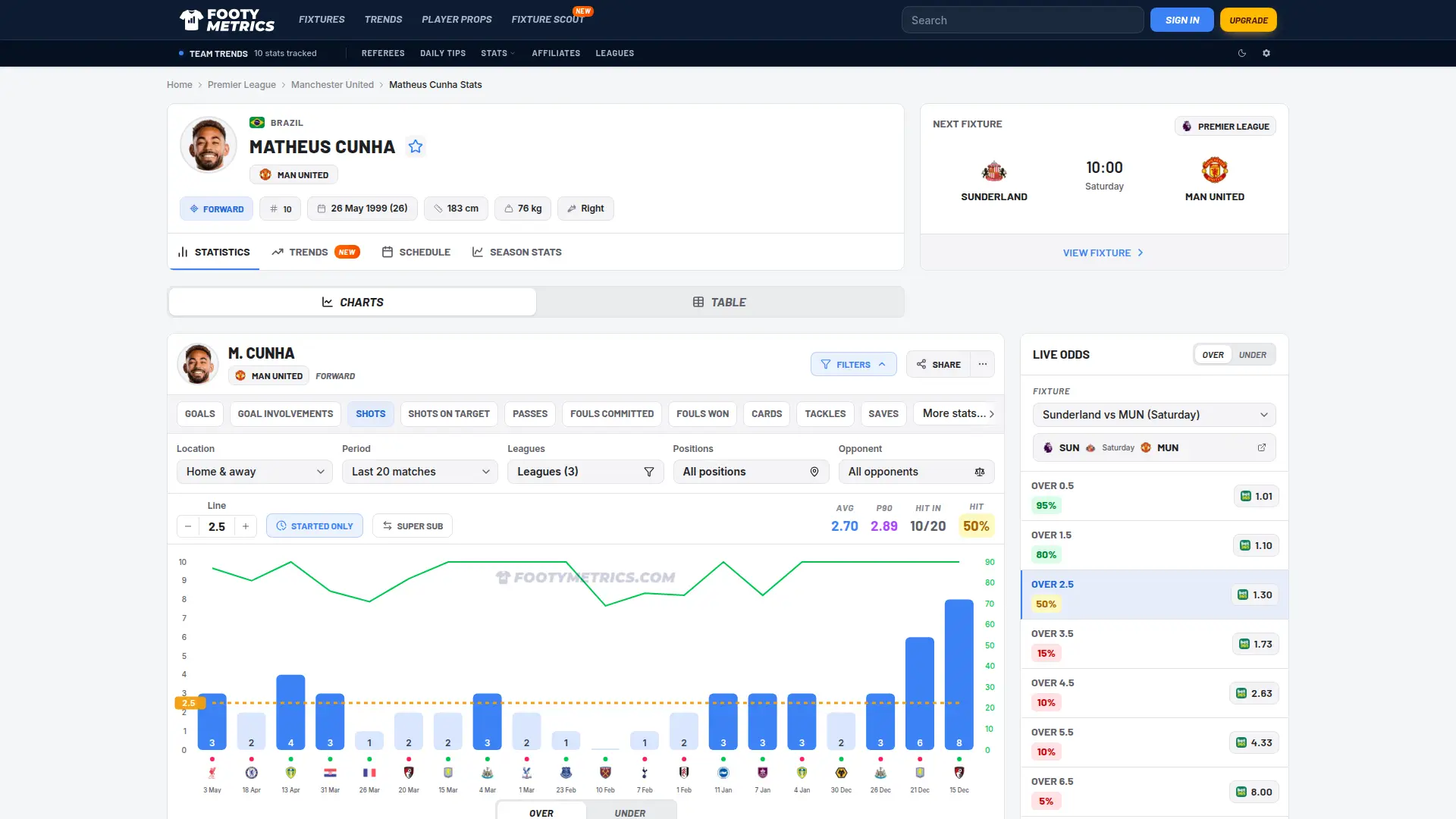Switch view to Charts
This screenshot has width=1456, height=819.
(x=353, y=302)
